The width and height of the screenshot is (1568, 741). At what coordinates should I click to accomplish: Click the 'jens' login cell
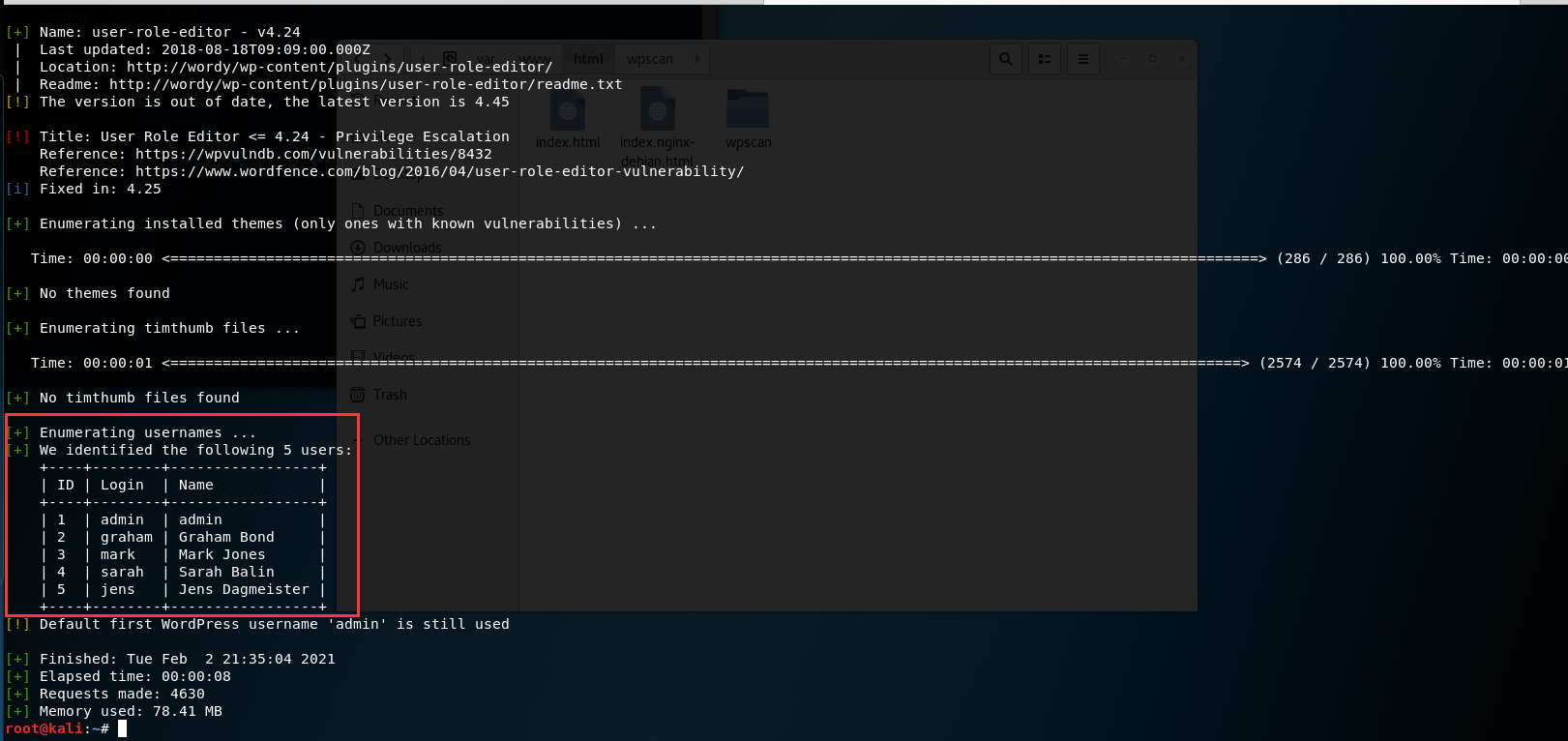click(118, 589)
